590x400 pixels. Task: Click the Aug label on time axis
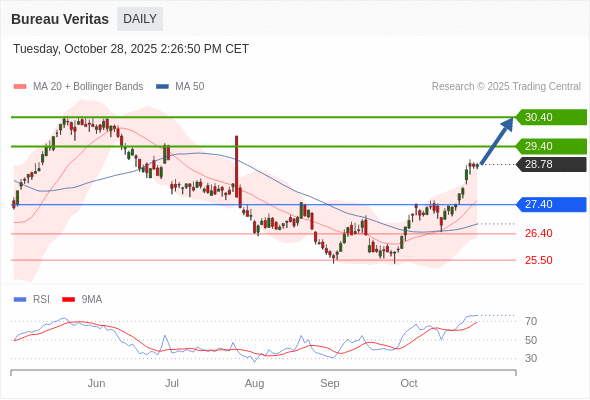click(254, 383)
